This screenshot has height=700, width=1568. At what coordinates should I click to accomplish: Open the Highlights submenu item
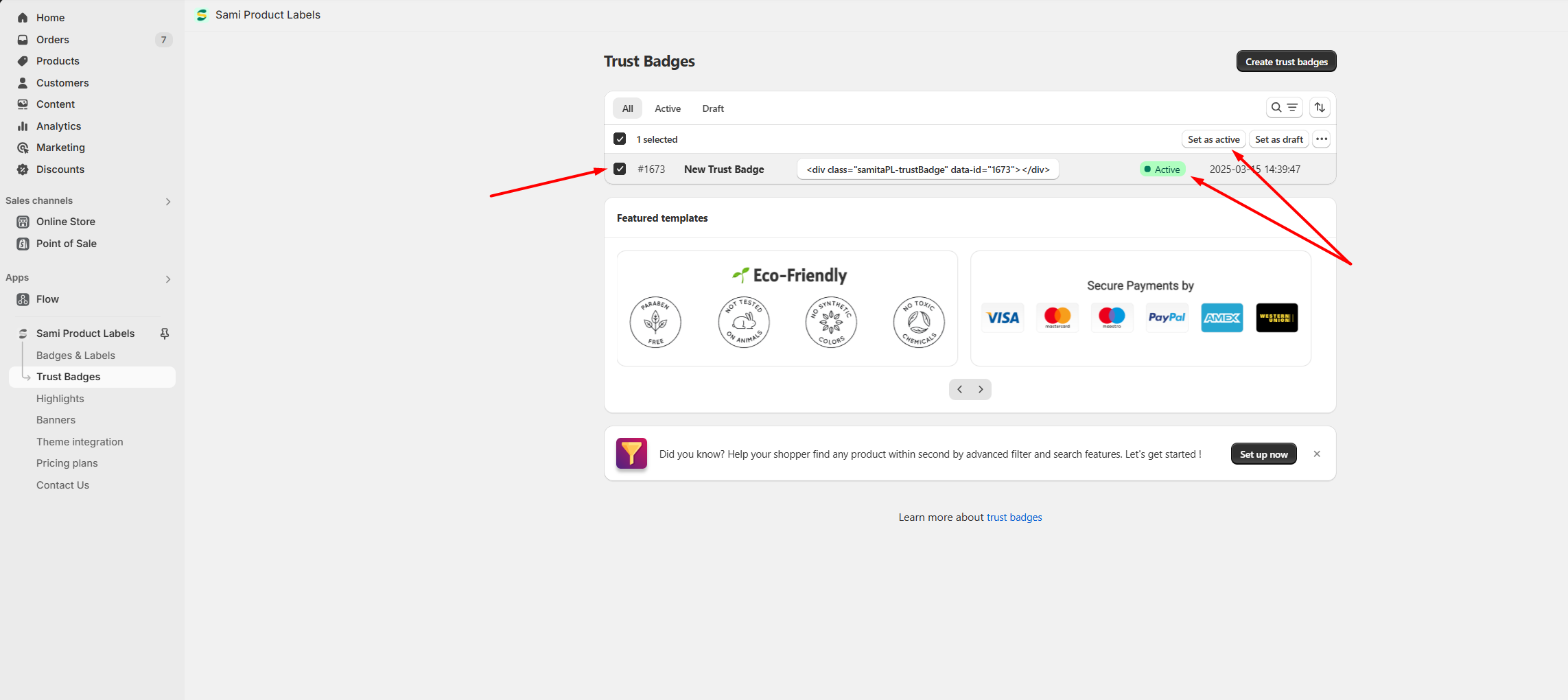click(x=60, y=399)
